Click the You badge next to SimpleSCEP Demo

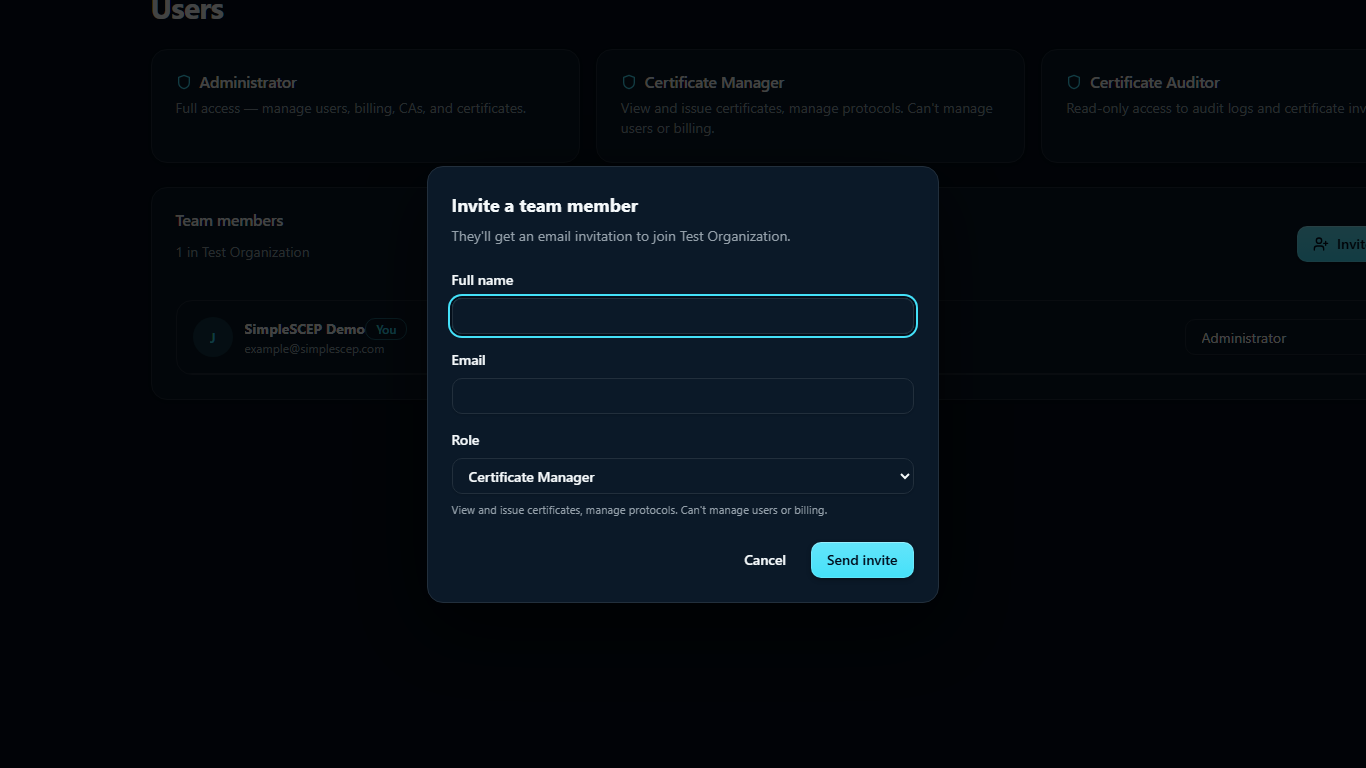click(386, 329)
